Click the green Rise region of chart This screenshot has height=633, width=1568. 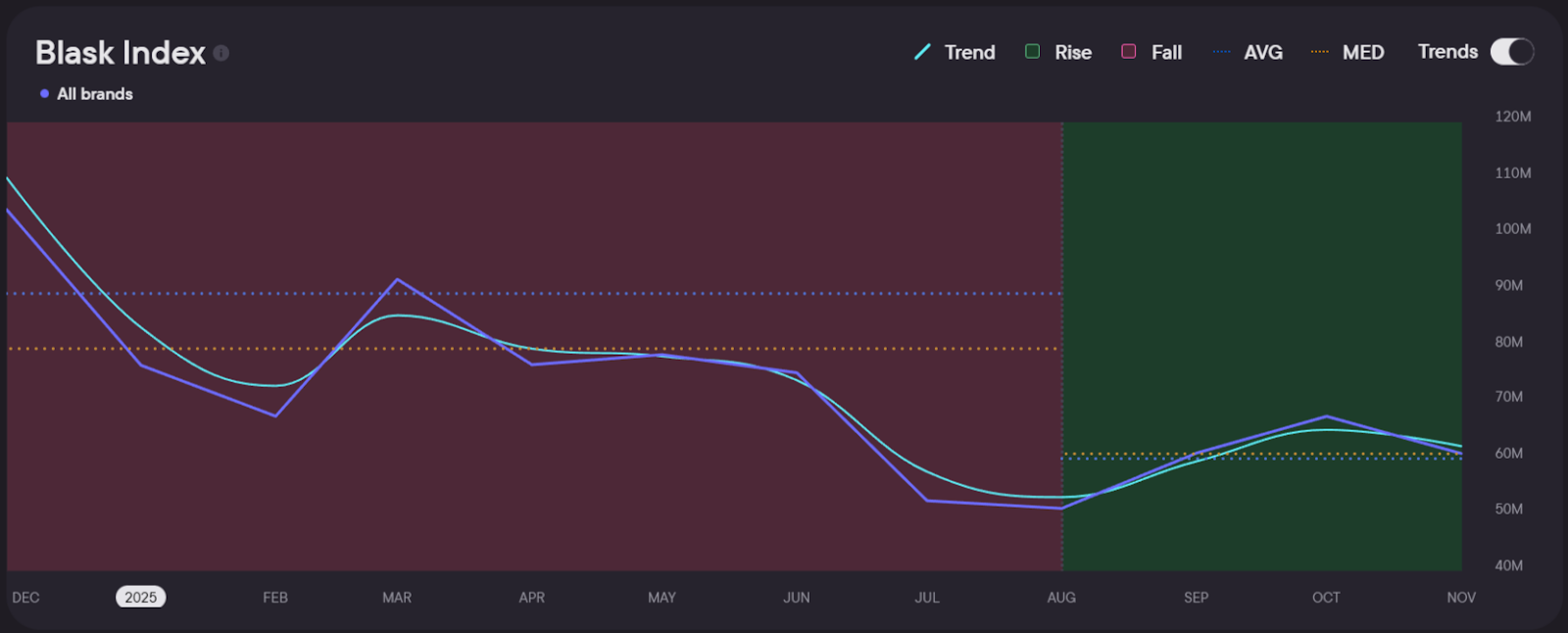1262,245
